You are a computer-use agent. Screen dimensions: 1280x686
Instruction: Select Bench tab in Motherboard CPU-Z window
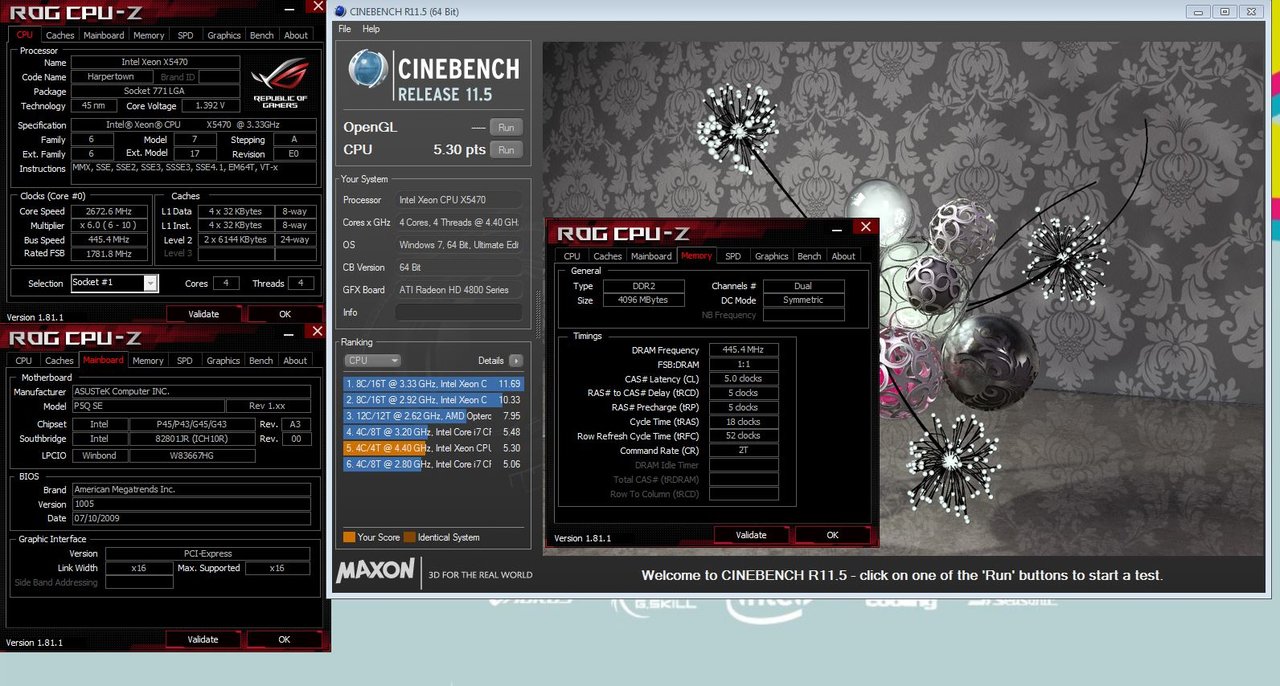point(261,360)
